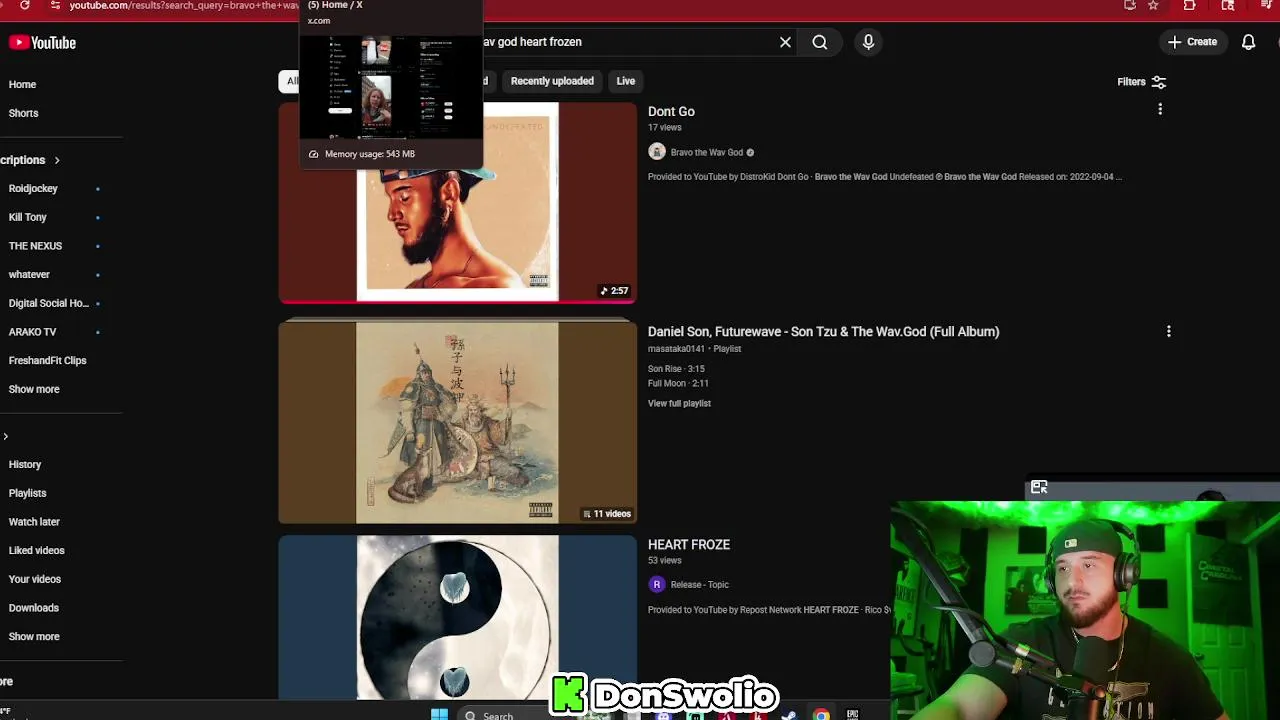Open the three-dot menu for Daniel Son playlist

point(1168,331)
